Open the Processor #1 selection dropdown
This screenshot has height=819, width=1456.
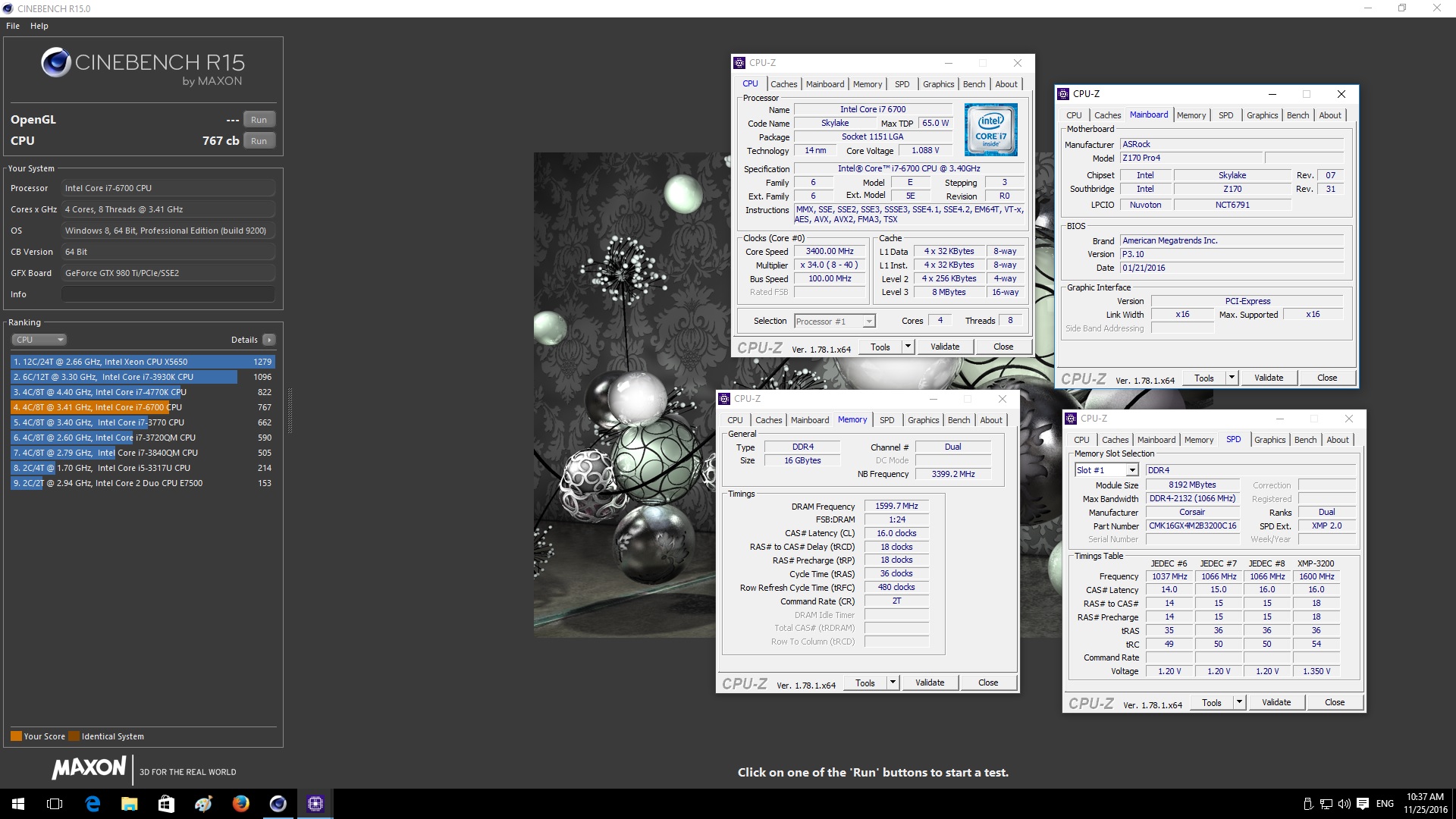pyautogui.click(x=835, y=322)
